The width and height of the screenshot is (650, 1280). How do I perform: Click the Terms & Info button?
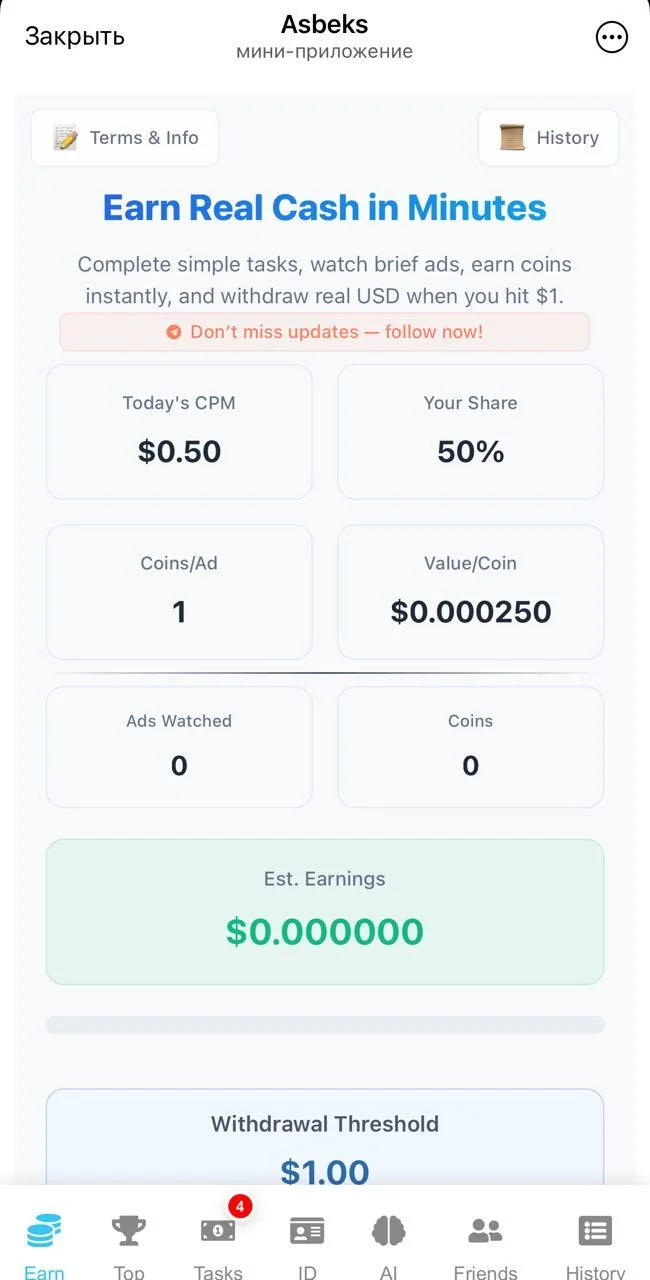click(125, 138)
